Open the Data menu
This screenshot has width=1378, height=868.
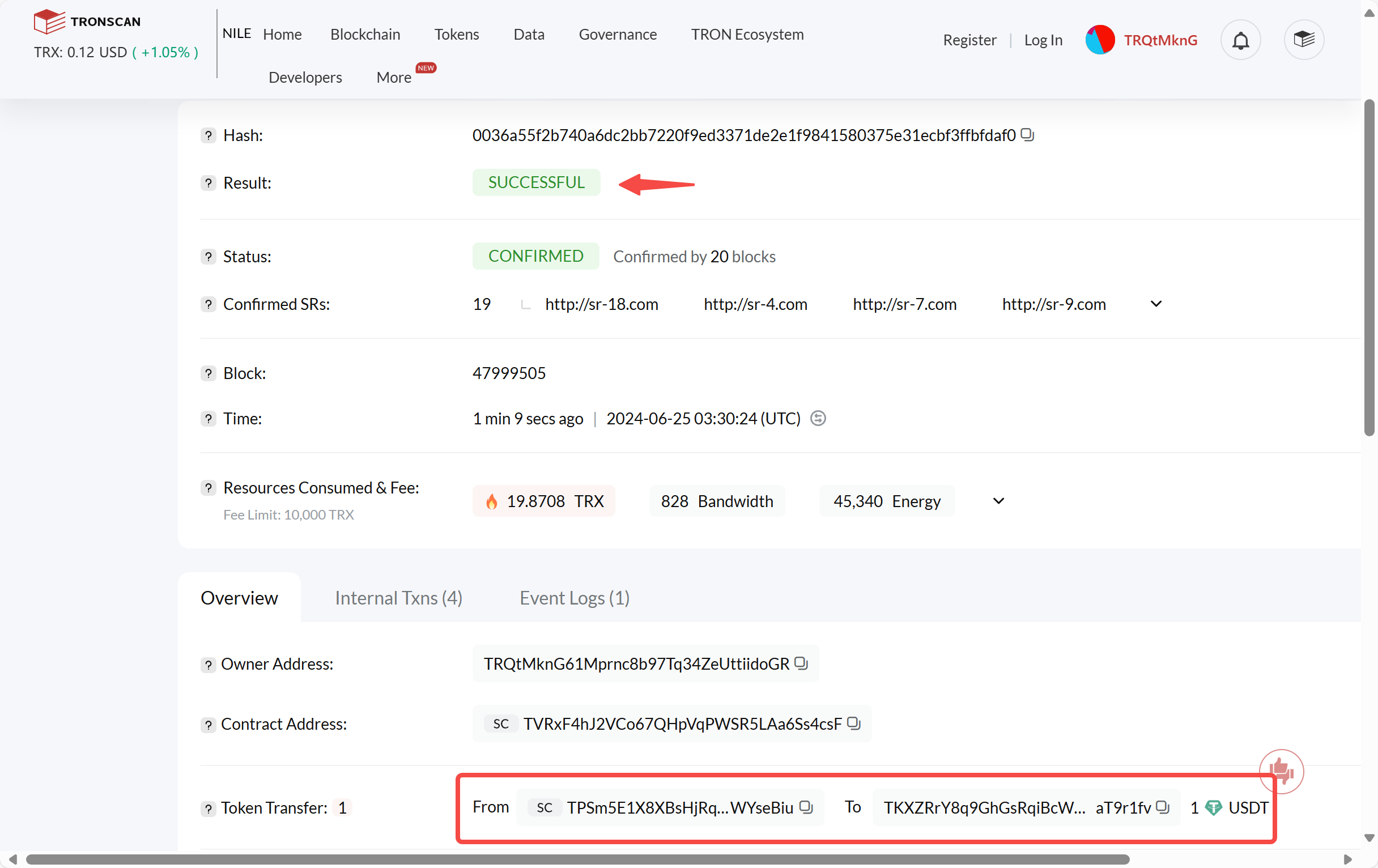[529, 35]
